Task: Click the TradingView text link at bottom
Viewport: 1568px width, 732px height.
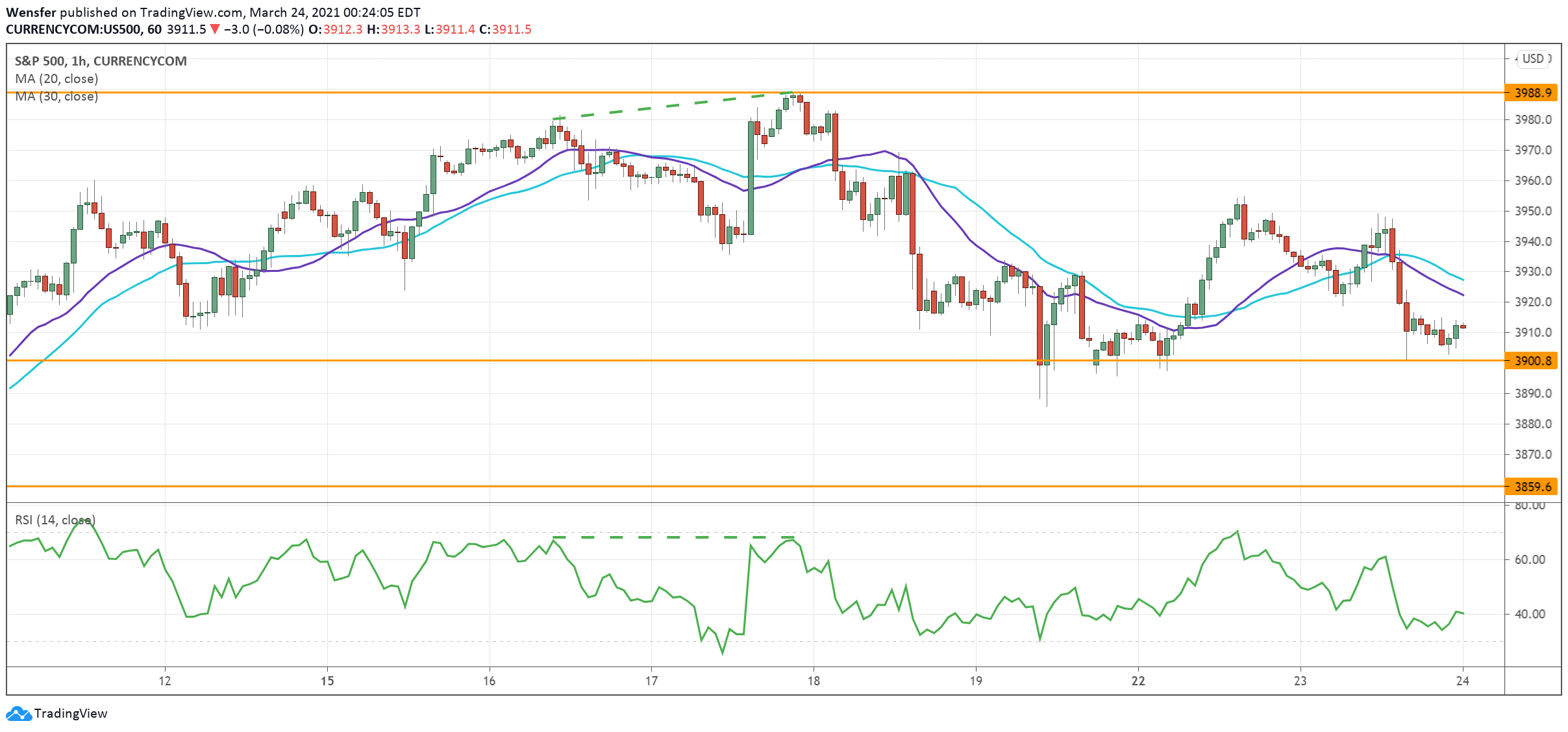Action: click(x=70, y=713)
